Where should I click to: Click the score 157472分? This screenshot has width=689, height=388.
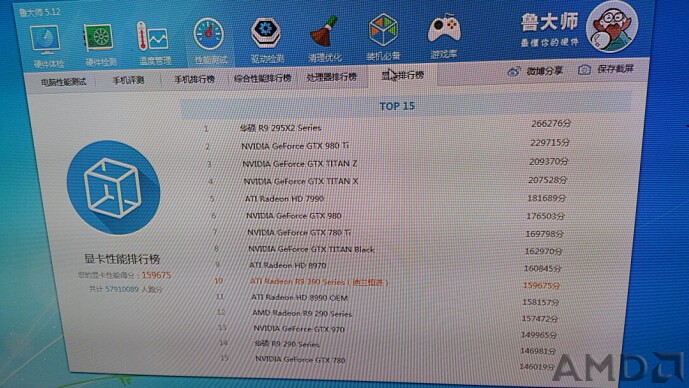(540, 319)
